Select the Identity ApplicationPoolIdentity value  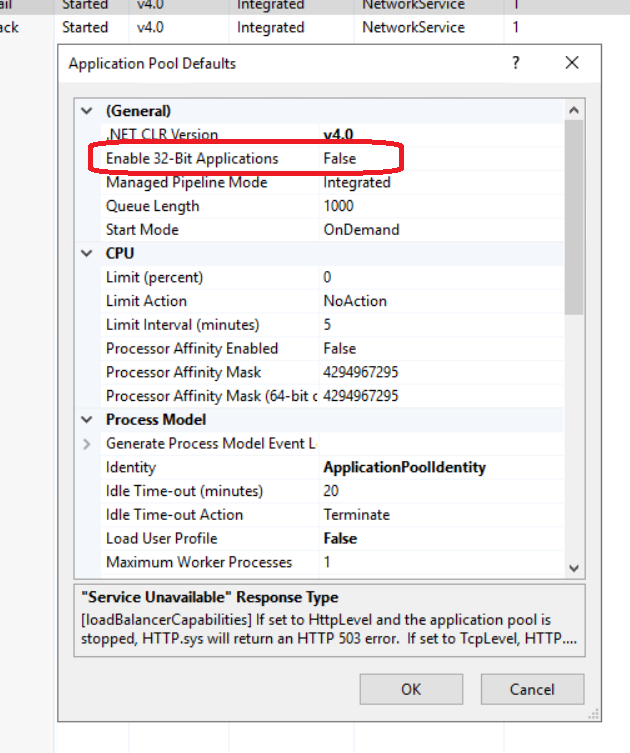point(404,467)
